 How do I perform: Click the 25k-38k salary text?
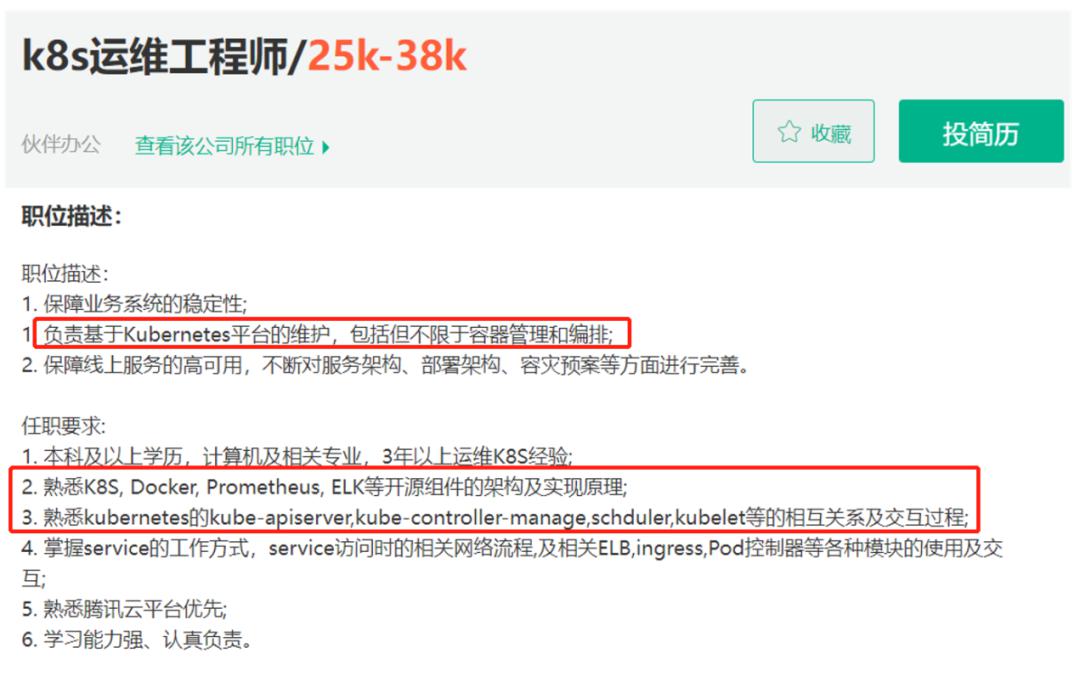coord(387,56)
